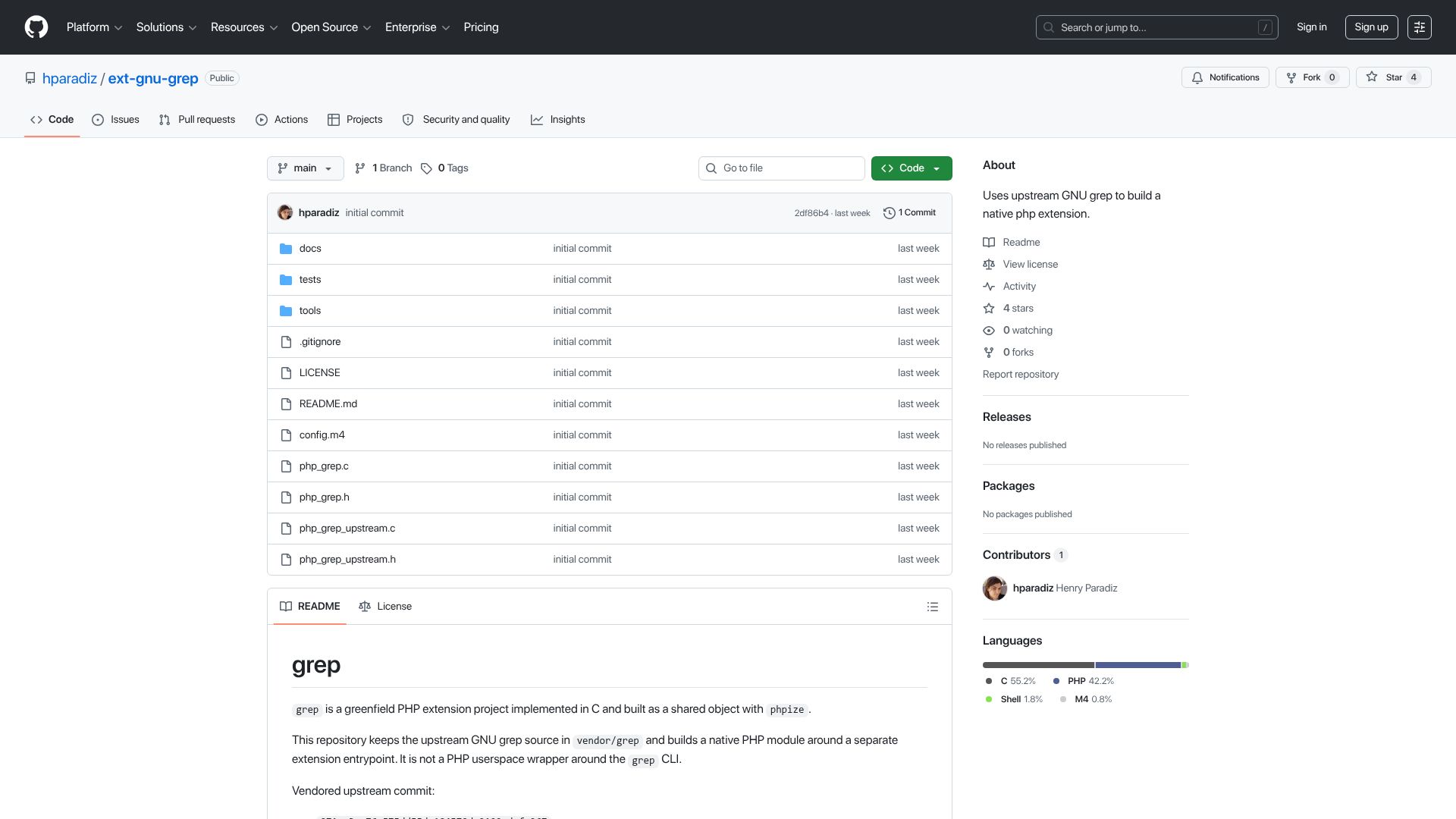View 0 Tags
The width and height of the screenshot is (1456, 819).
click(x=445, y=168)
